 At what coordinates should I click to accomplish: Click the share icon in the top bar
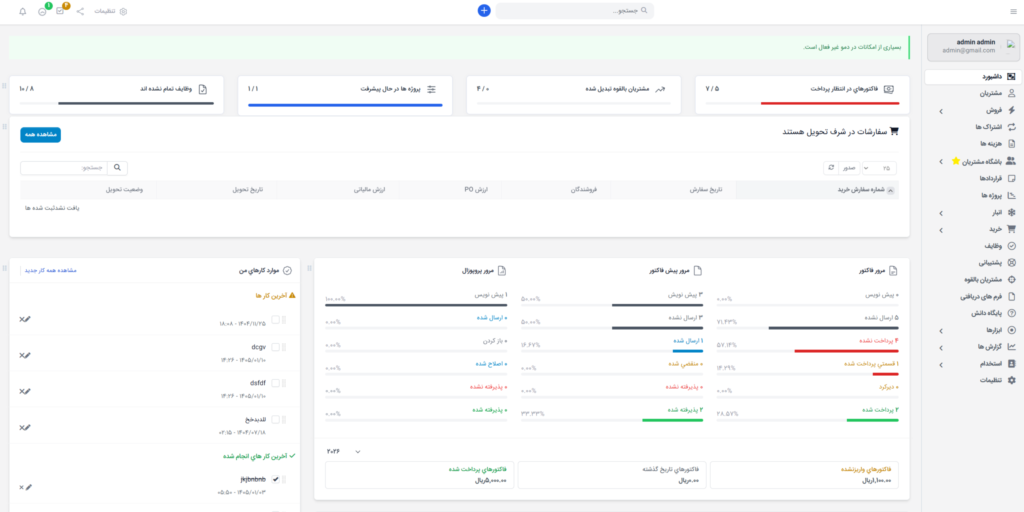80,11
